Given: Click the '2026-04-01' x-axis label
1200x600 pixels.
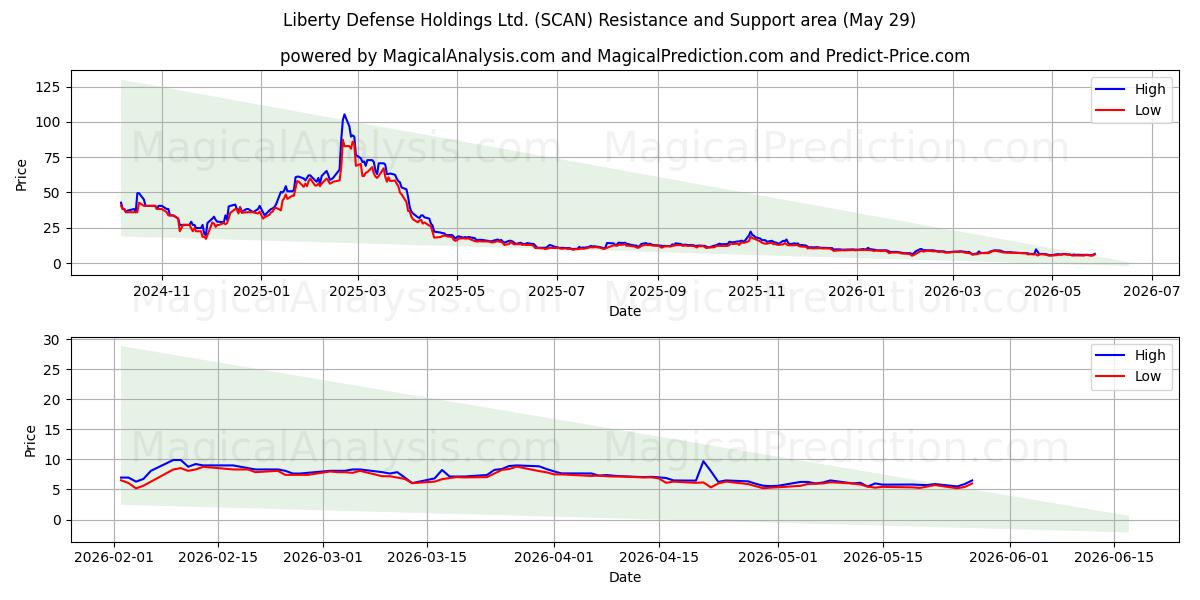Looking at the screenshot, I should pos(554,557).
